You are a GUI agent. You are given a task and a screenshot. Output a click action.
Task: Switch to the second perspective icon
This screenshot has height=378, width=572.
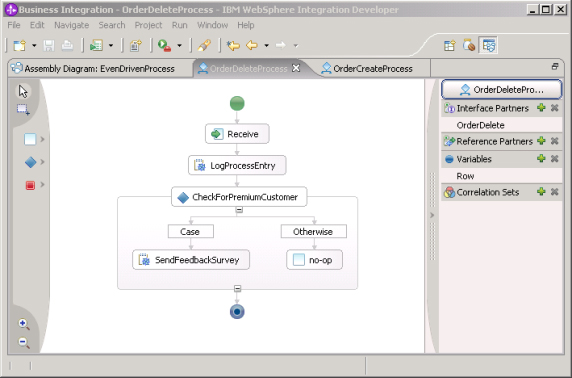(469, 46)
